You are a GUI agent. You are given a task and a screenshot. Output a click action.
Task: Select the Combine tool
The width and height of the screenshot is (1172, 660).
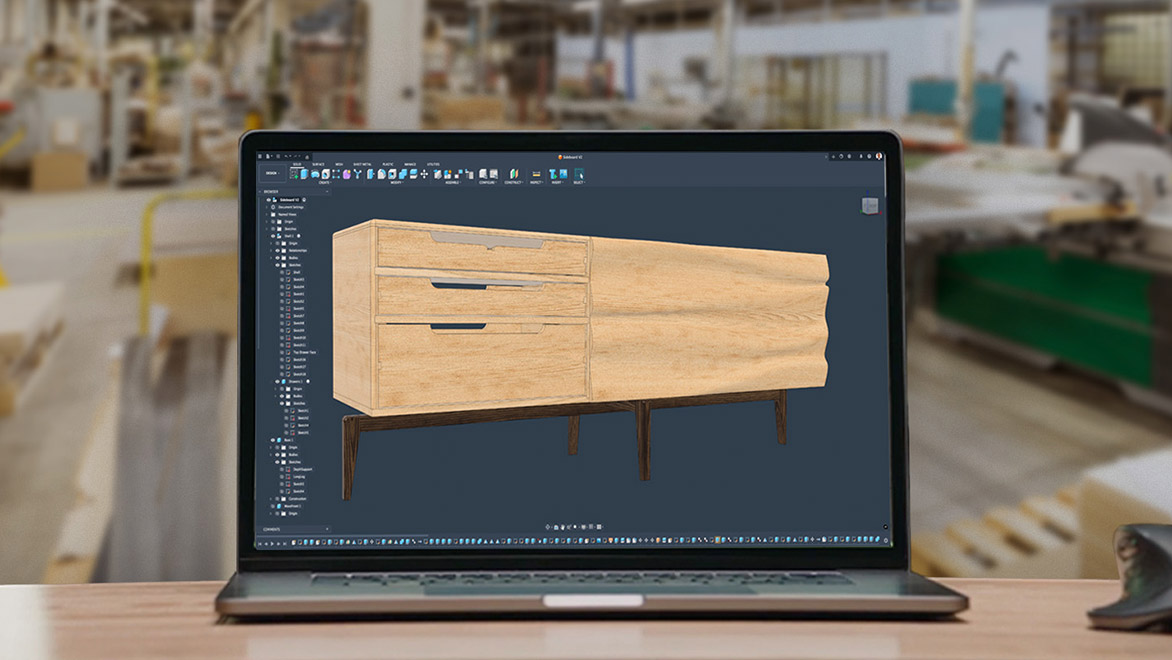tap(403, 174)
